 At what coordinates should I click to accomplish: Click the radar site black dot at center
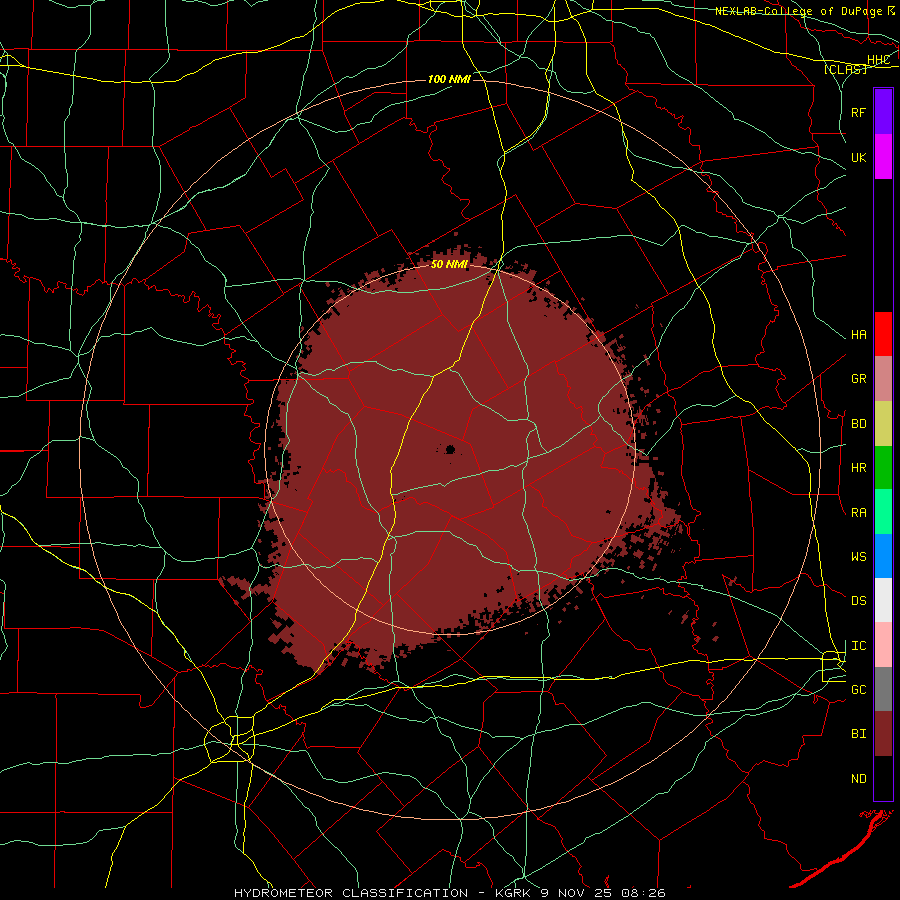450,449
